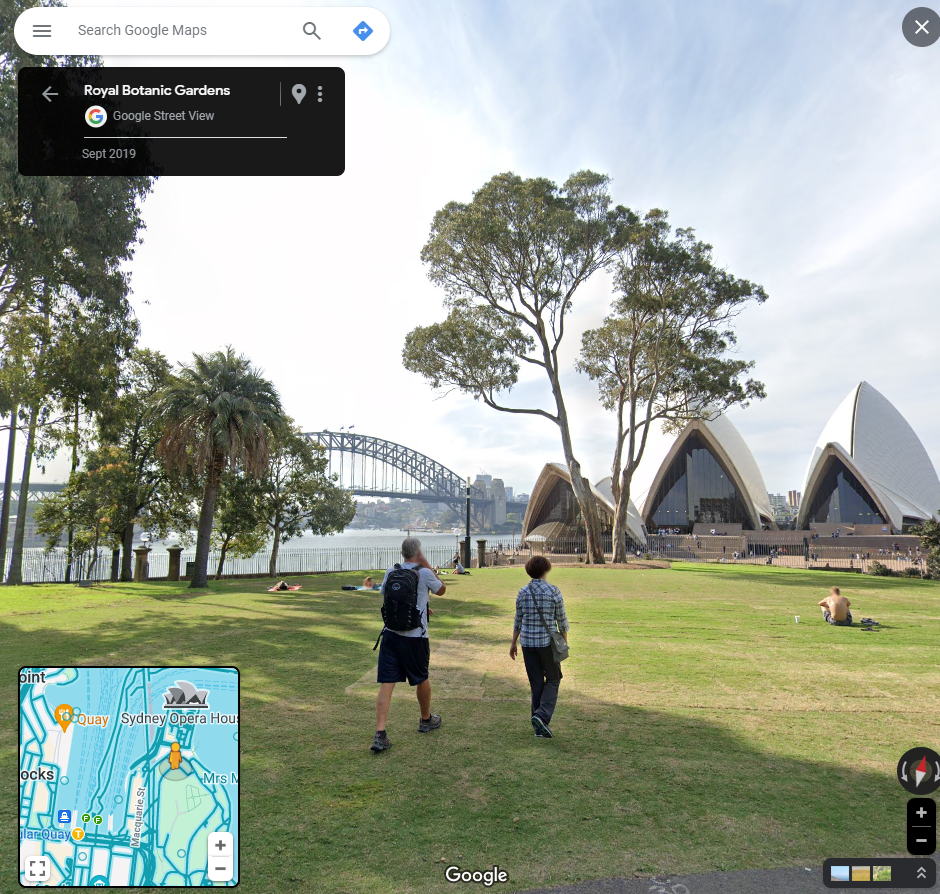Select the blue sky imagery thumbnail
This screenshot has width=940, height=894.
coord(839,873)
